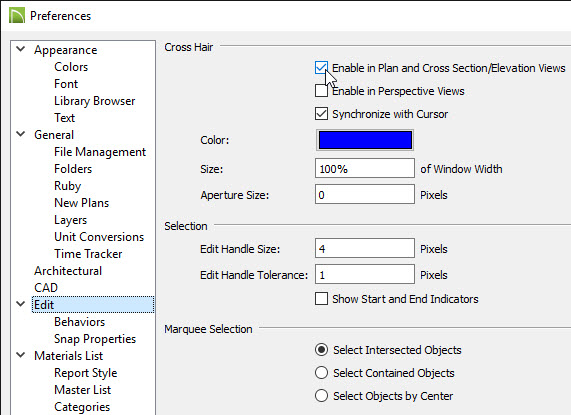
Task: Click the Aperture Size pixels field
Action: pyautogui.click(x=365, y=194)
